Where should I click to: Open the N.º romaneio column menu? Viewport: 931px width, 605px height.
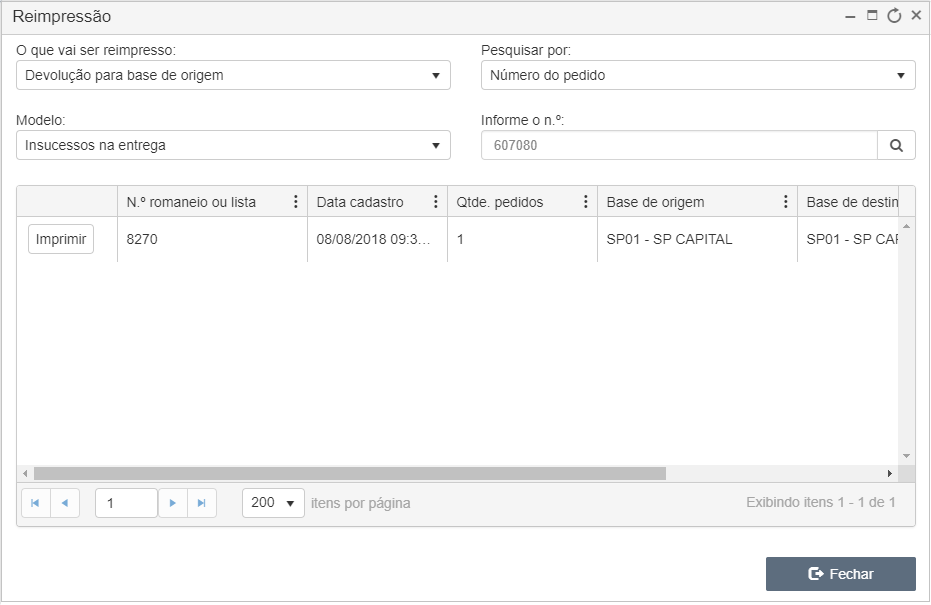[x=296, y=202]
